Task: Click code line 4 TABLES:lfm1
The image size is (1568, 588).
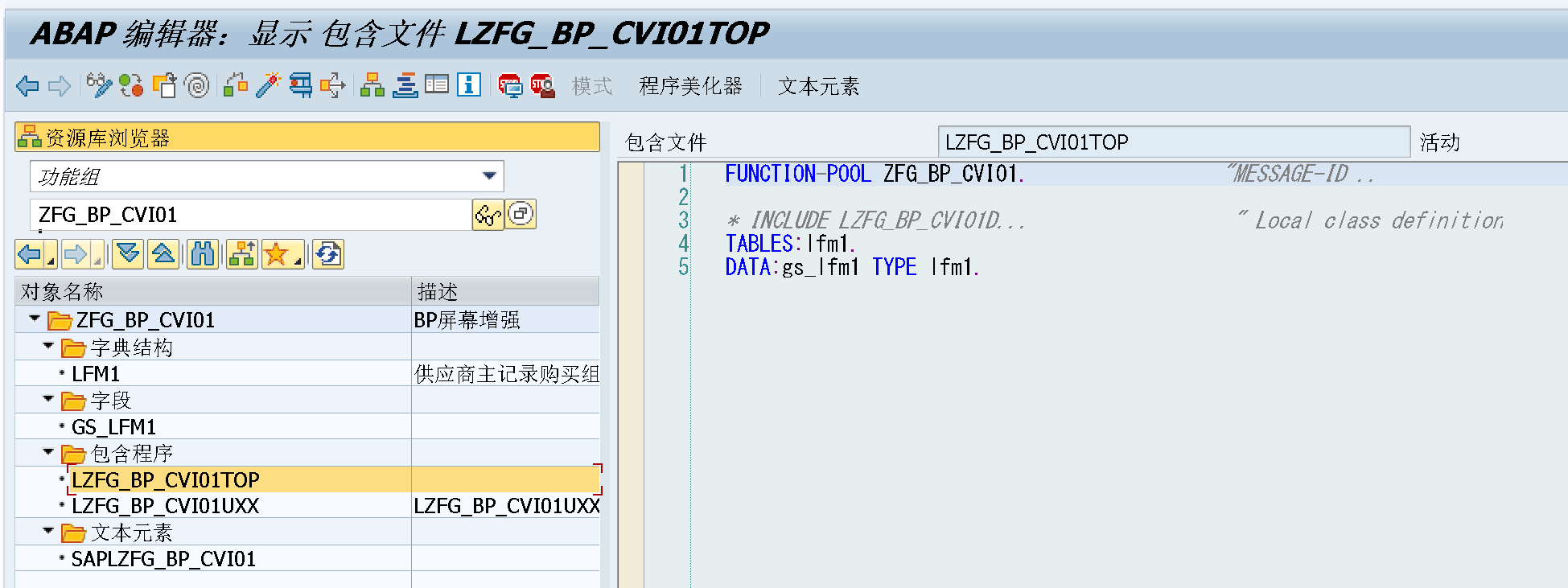Action: [790, 244]
